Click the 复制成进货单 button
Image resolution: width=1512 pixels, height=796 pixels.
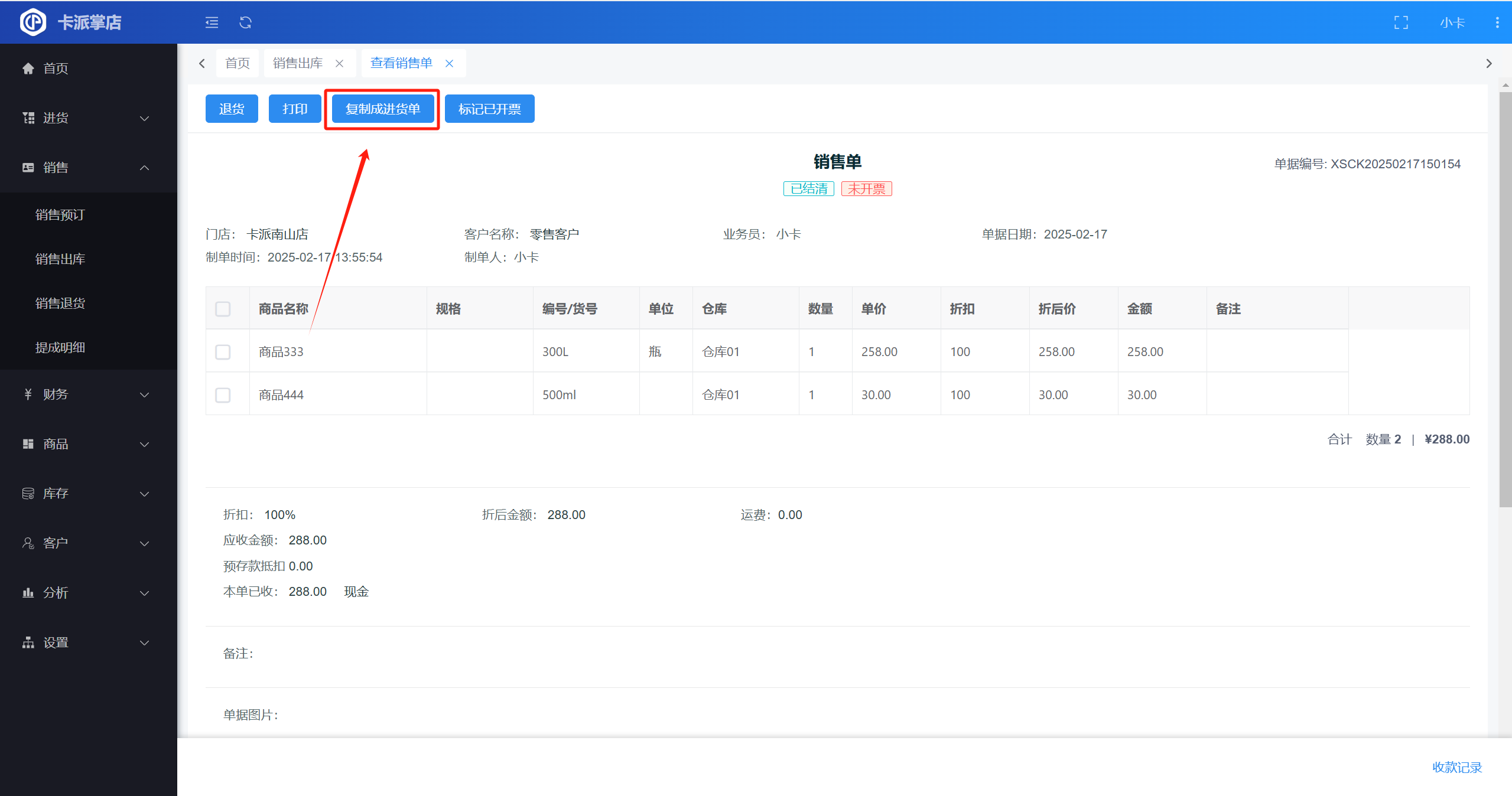coord(382,109)
